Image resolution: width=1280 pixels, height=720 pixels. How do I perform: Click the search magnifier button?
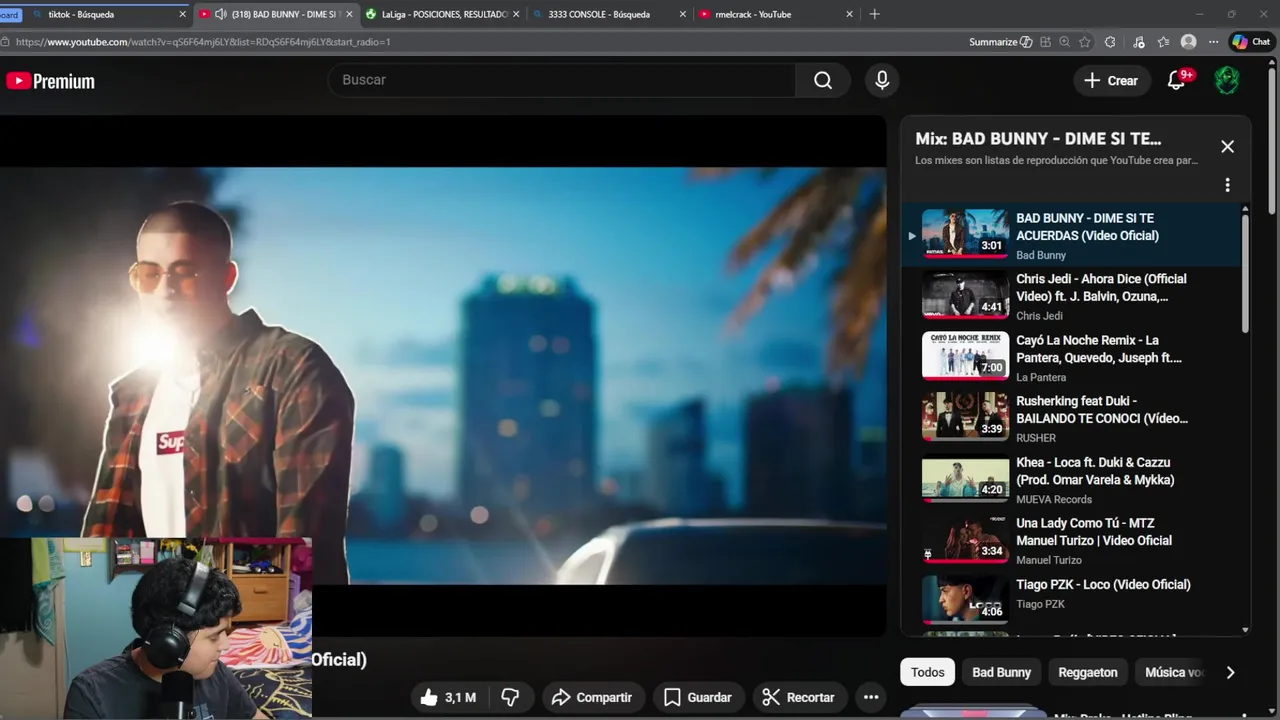pyautogui.click(x=823, y=80)
